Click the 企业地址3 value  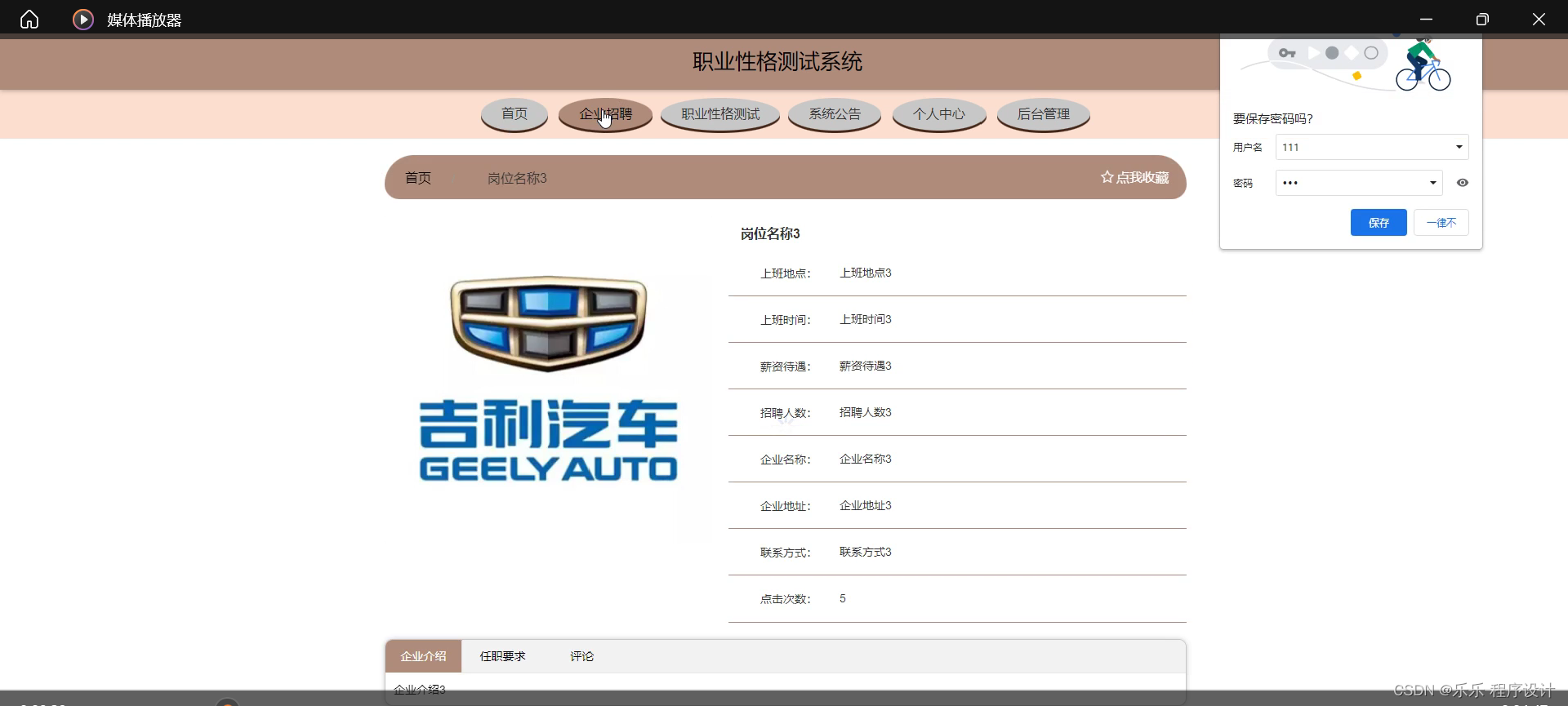click(x=866, y=505)
